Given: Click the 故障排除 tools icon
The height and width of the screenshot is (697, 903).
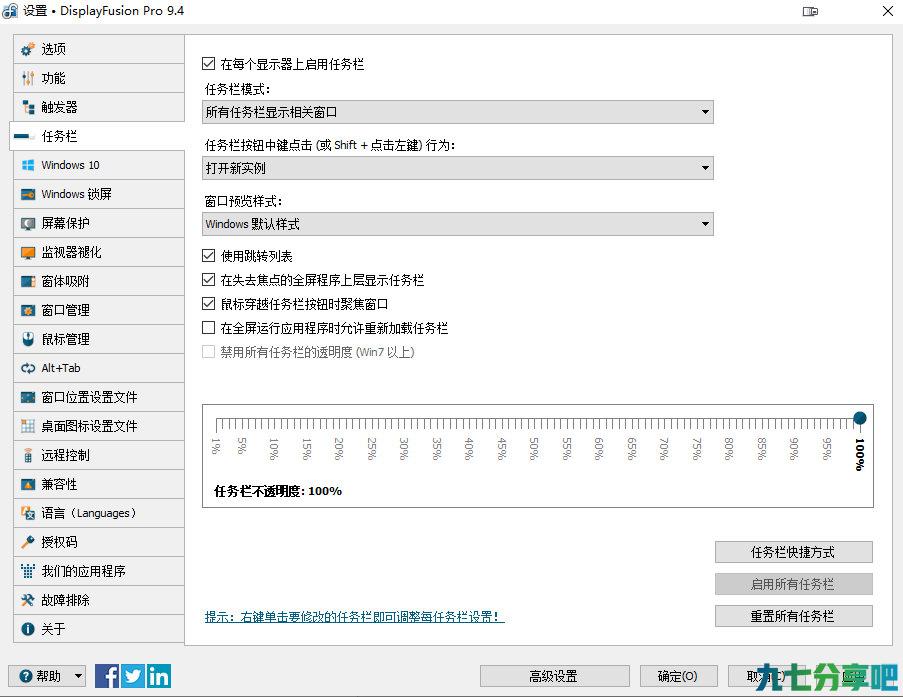Looking at the screenshot, I should (28, 600).
